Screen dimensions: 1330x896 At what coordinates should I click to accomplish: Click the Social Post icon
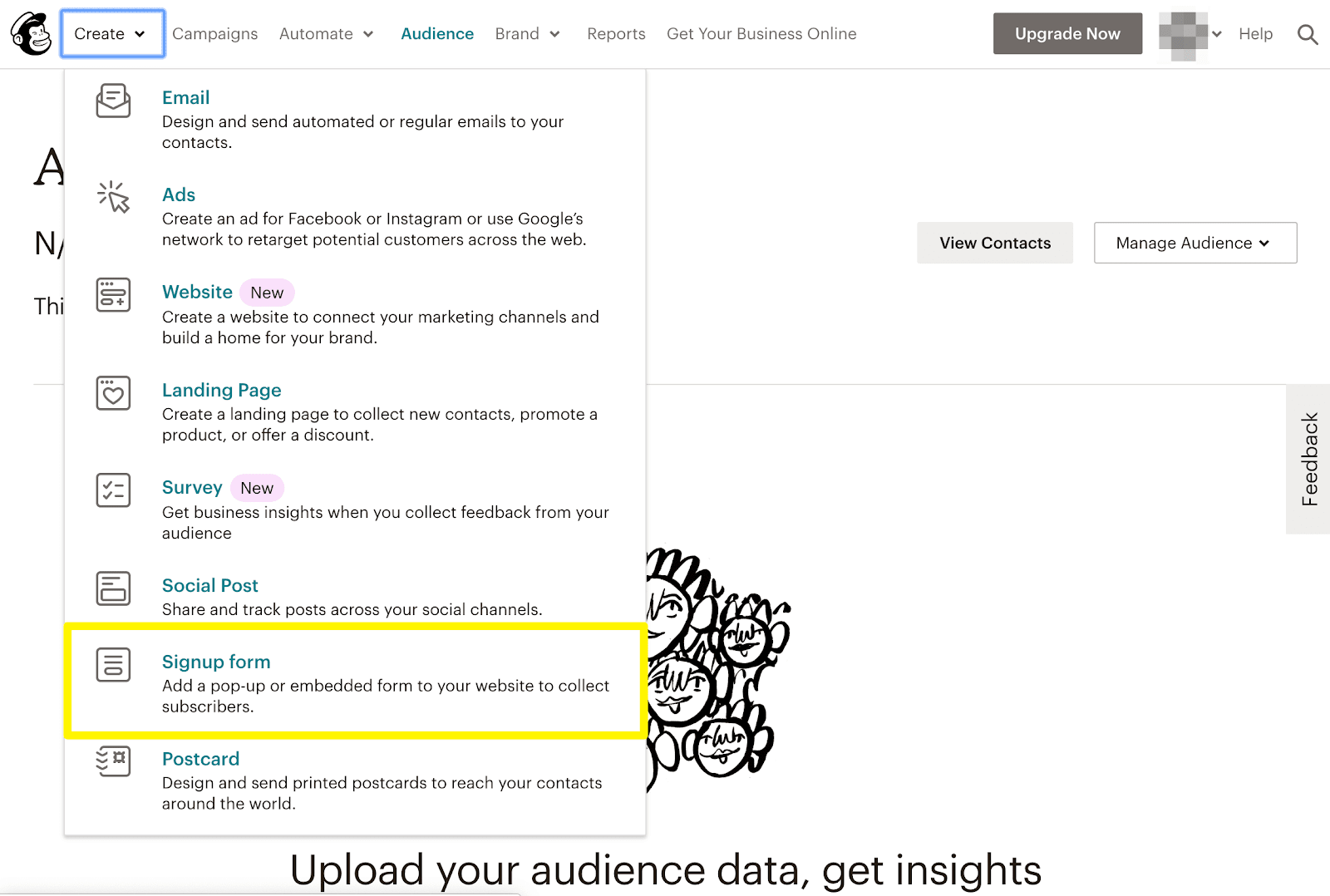[x=113, y=588]
